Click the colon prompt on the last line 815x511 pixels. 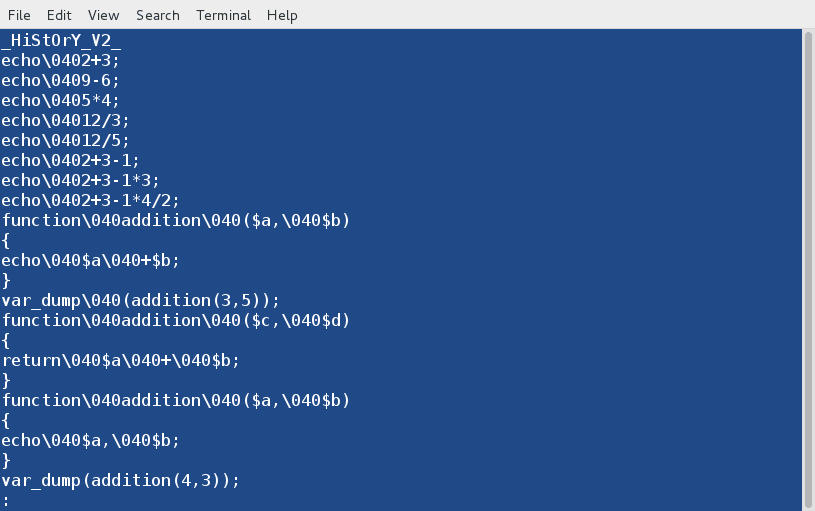[x=5, y=500]
